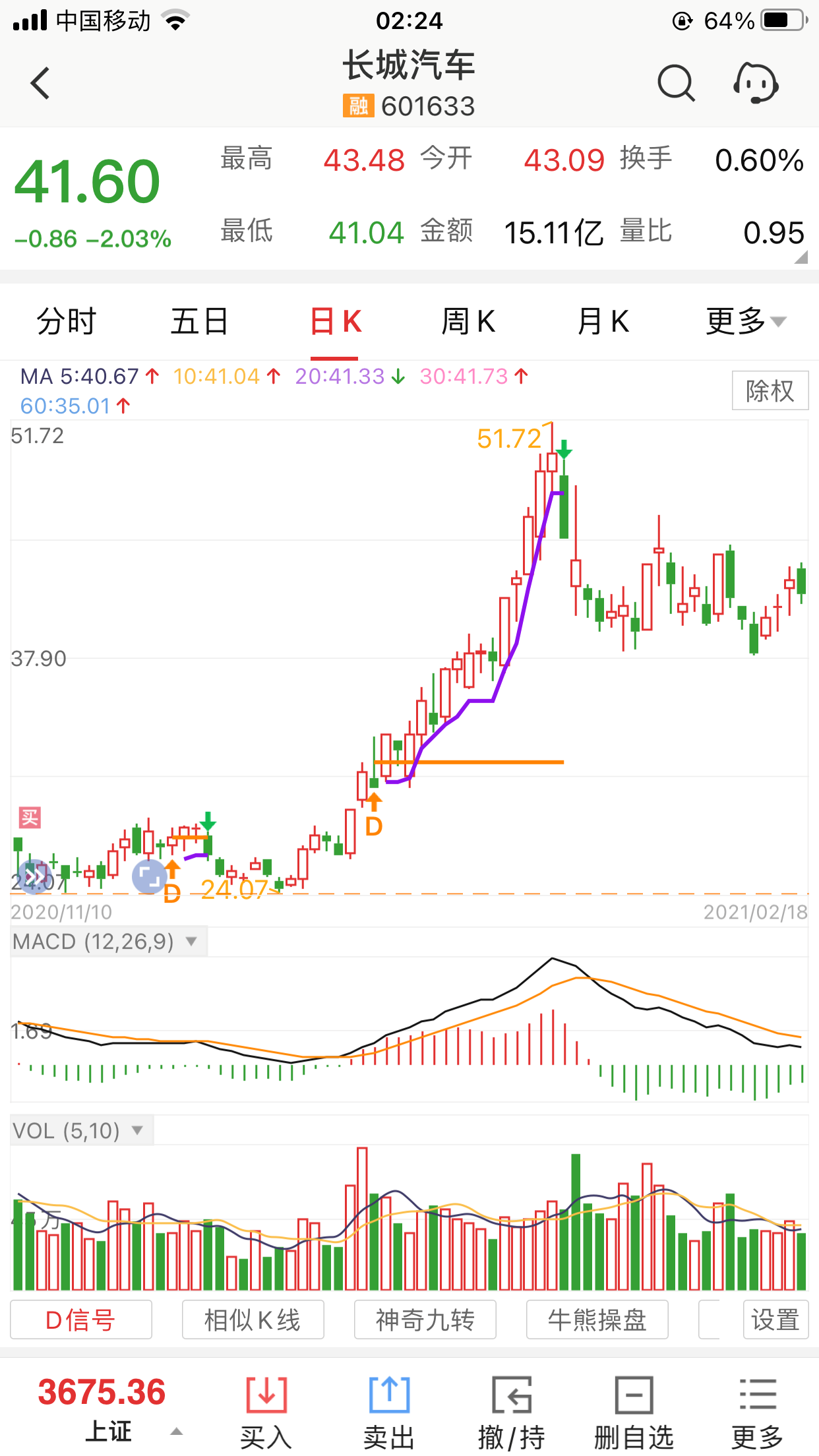The image size is (819, 1456).
Task: Tap the blue double-arrow chart scroll icon
Action: coord(35,877)
